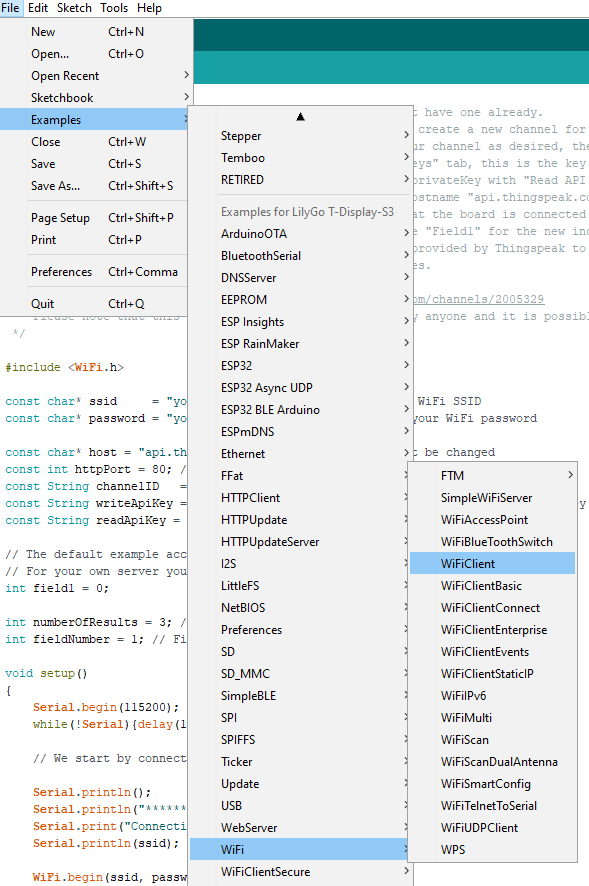Open the WiFiTelnetToSerial example
The width and height of the screenshot is (589, 886).
pos(492,806)
